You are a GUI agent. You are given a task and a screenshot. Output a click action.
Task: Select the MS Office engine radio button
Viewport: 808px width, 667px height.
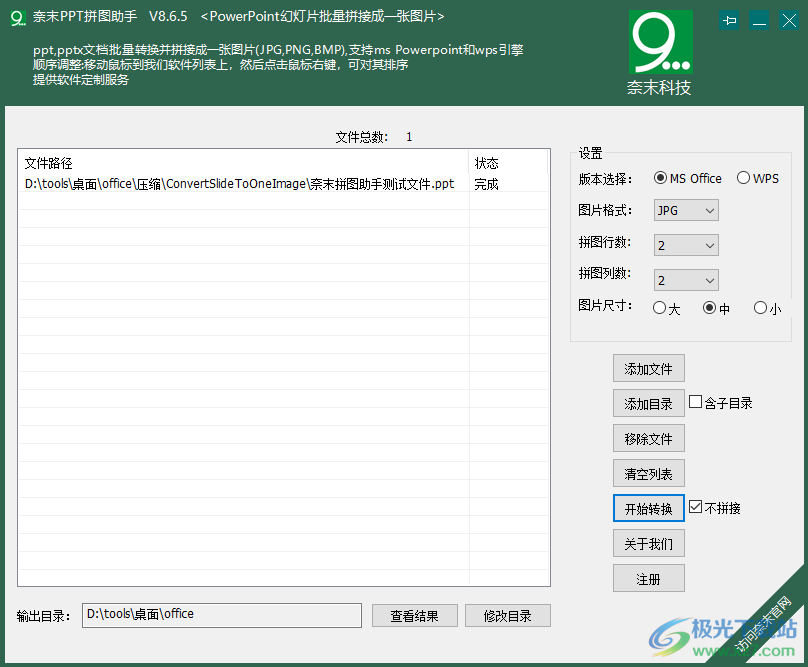click(x=660, y=178)
